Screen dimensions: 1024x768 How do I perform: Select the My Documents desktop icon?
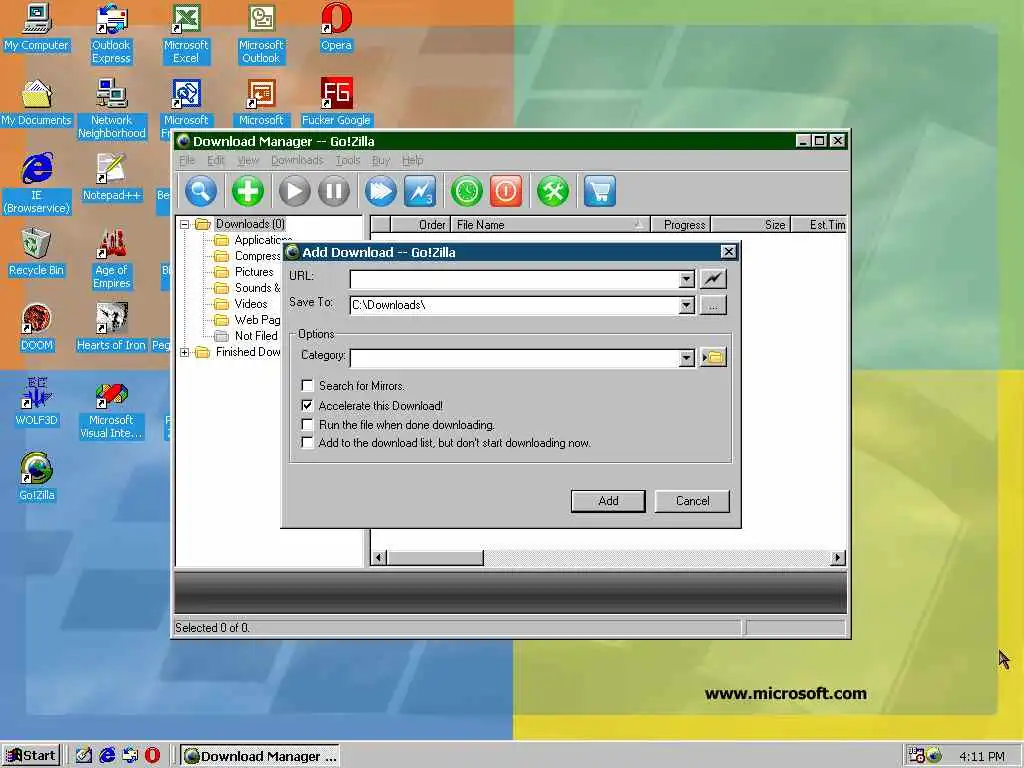[36, 103]
